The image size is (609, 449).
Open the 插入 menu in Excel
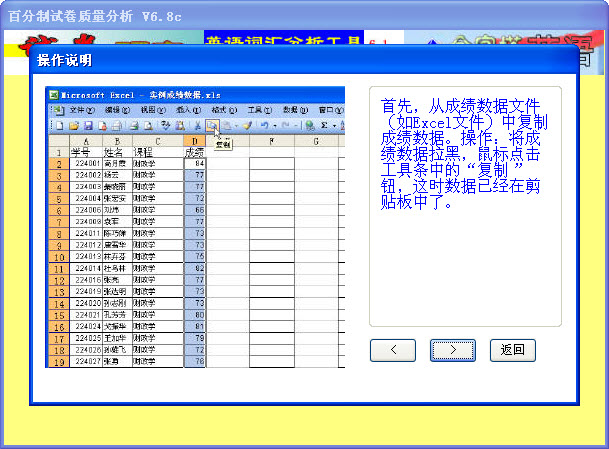[188, 110]
